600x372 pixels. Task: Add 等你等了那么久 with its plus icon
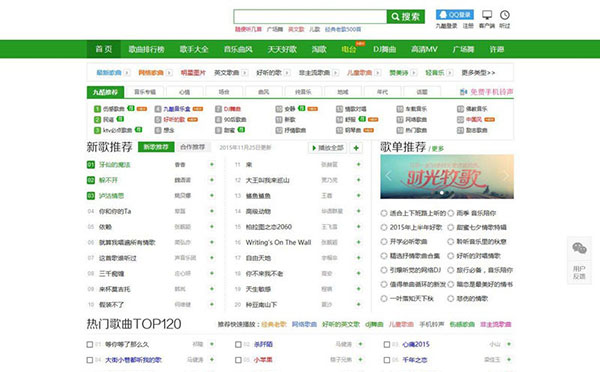pyautogui.click(x=212, y=344)
